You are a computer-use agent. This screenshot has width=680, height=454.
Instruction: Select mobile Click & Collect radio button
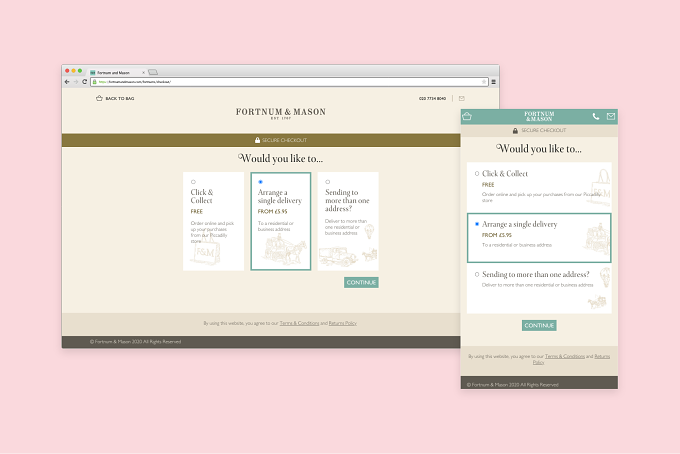click(x=477, y=173)
